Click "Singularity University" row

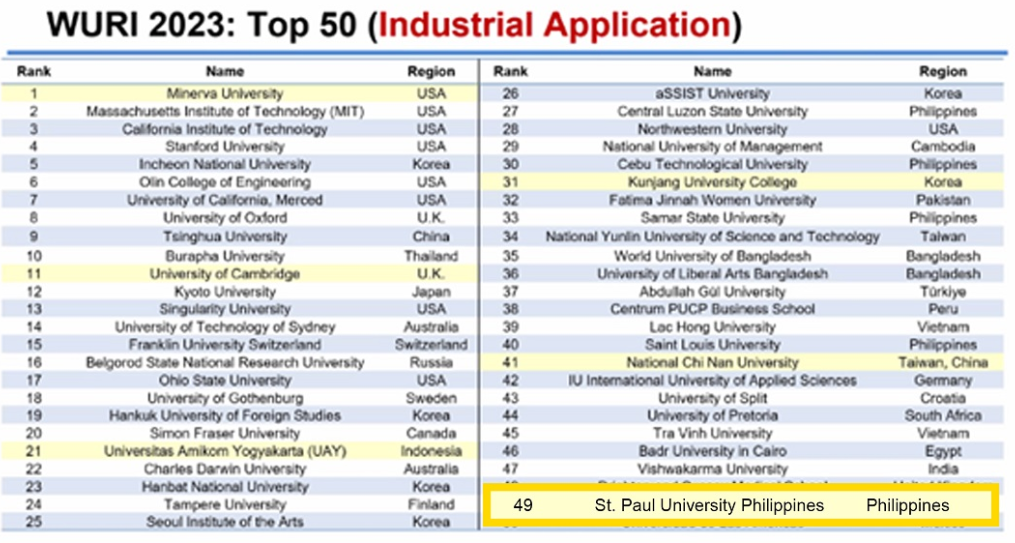[240, 309]
